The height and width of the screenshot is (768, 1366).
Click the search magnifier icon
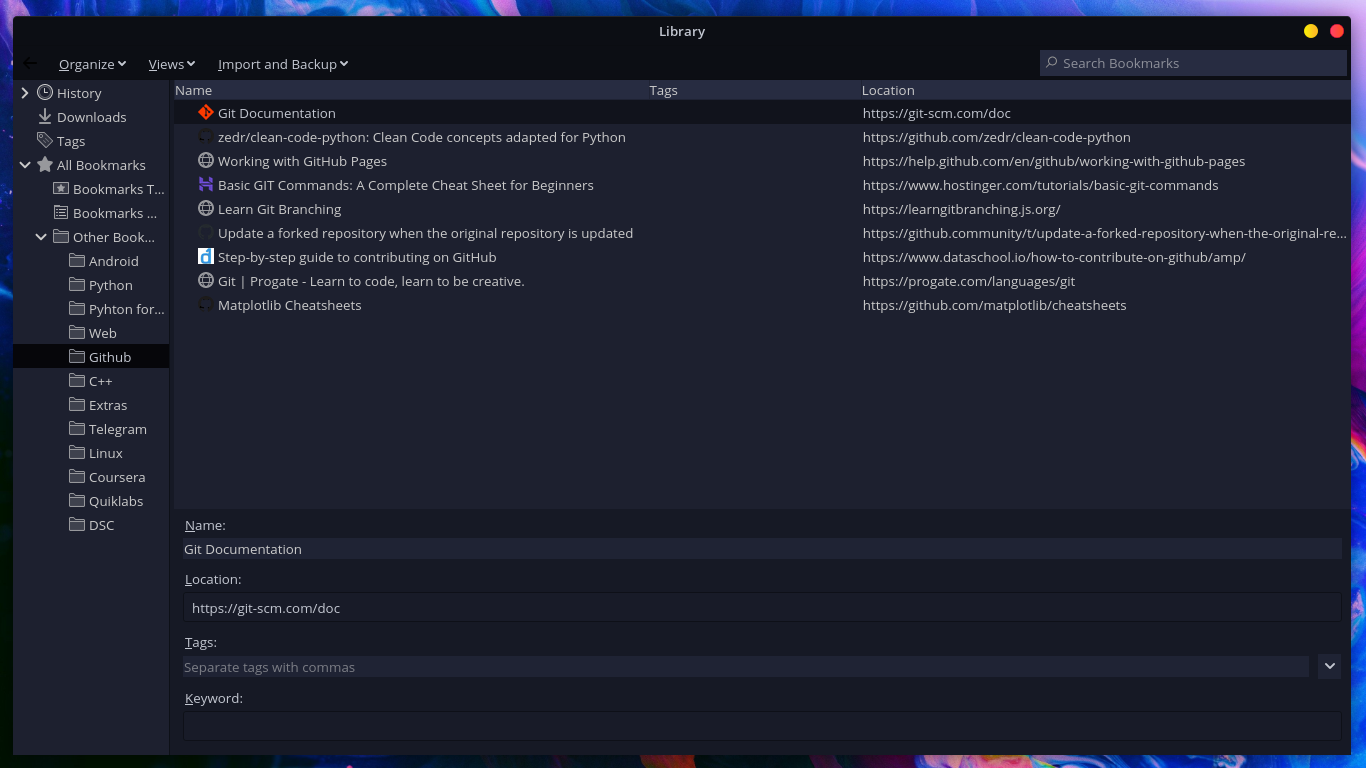1052,63
